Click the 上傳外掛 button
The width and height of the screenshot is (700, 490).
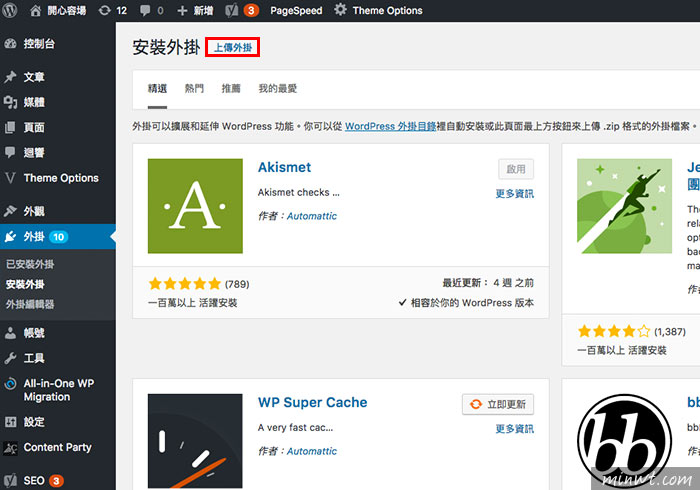click(233, 47)
